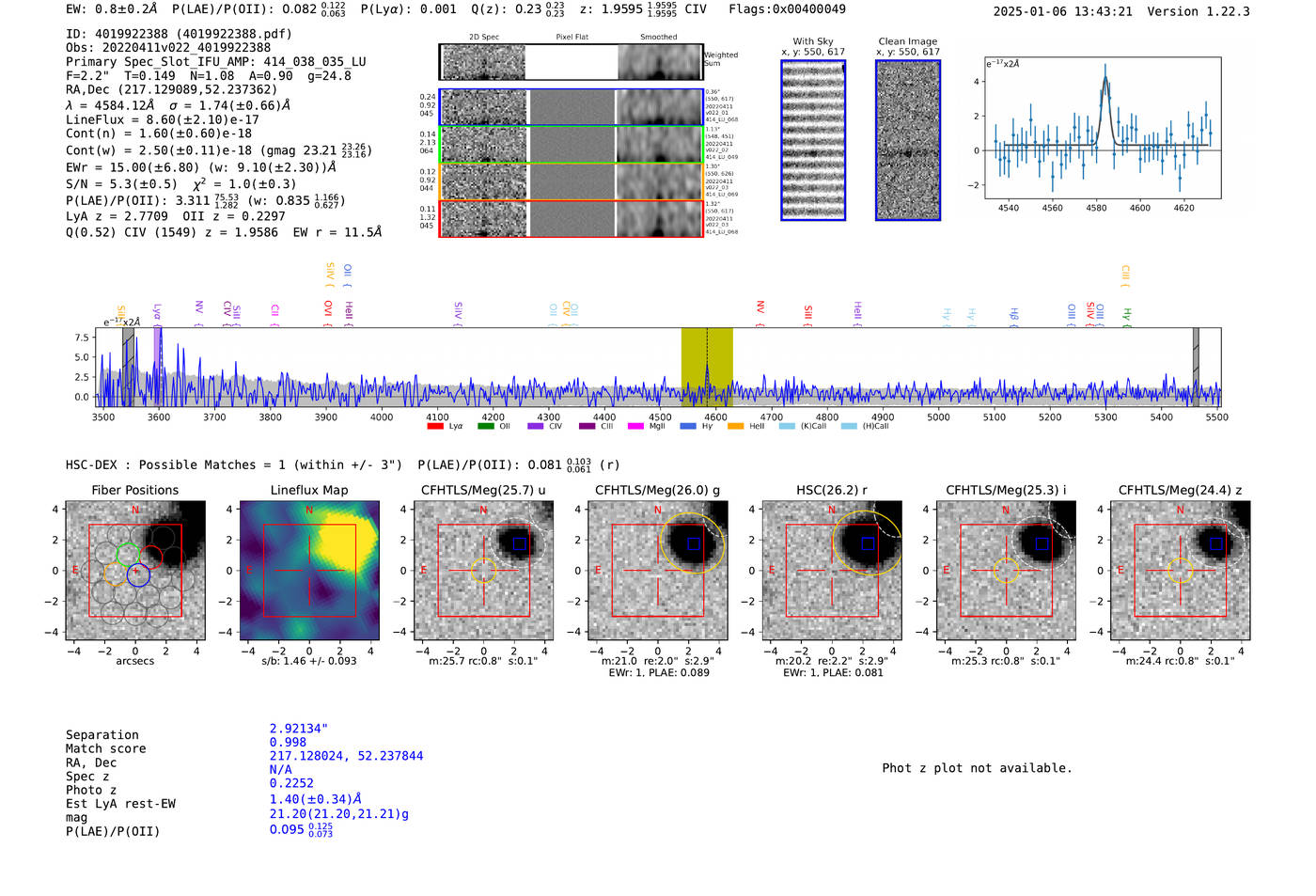Click the purple Lyα band near 3600
Viewport: 1316px width, 896px height.
(x=158, y=367)
